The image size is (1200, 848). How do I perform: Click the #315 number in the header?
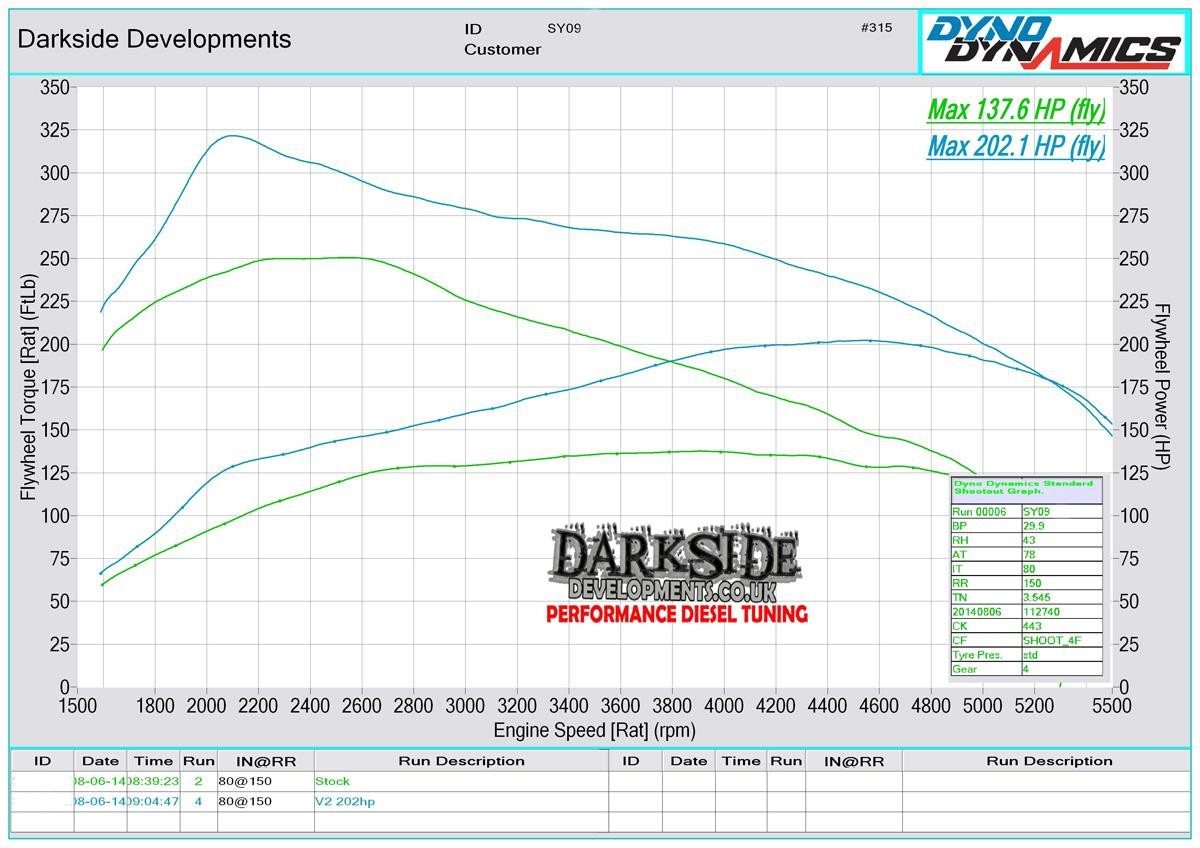click(x=876, y=28)
